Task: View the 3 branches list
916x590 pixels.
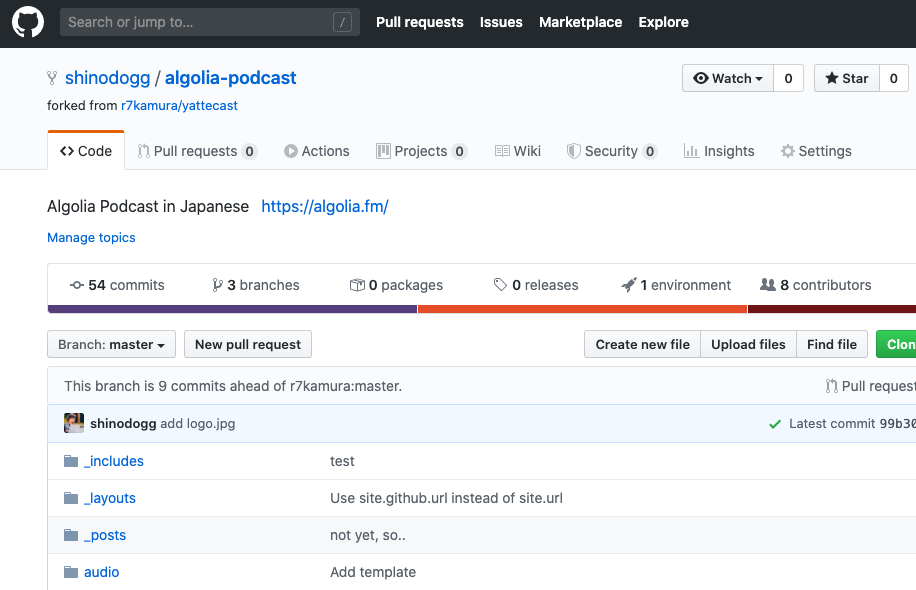Action: (255, 285)
